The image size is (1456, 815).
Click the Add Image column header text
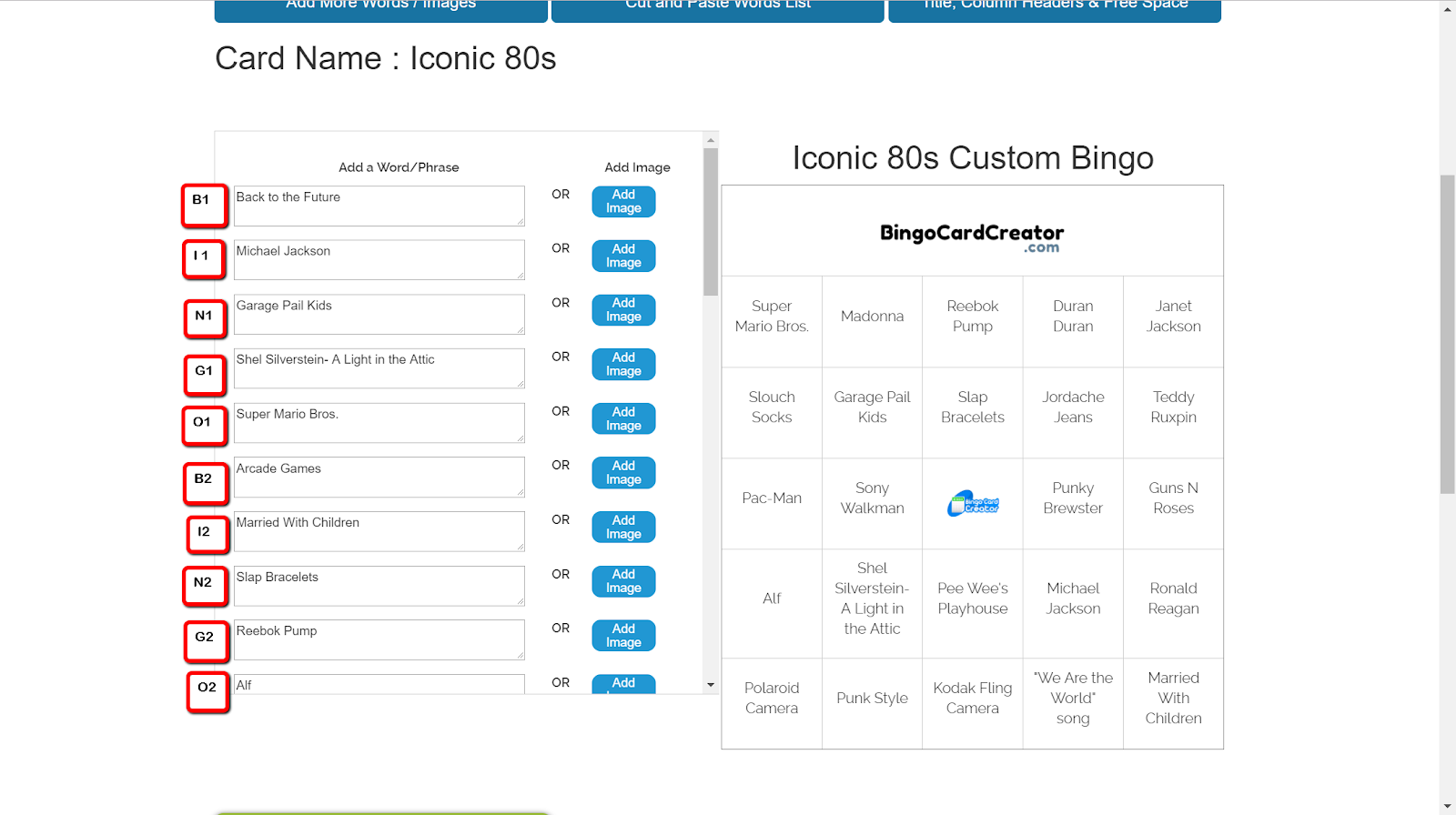click(x=637, y=167)
